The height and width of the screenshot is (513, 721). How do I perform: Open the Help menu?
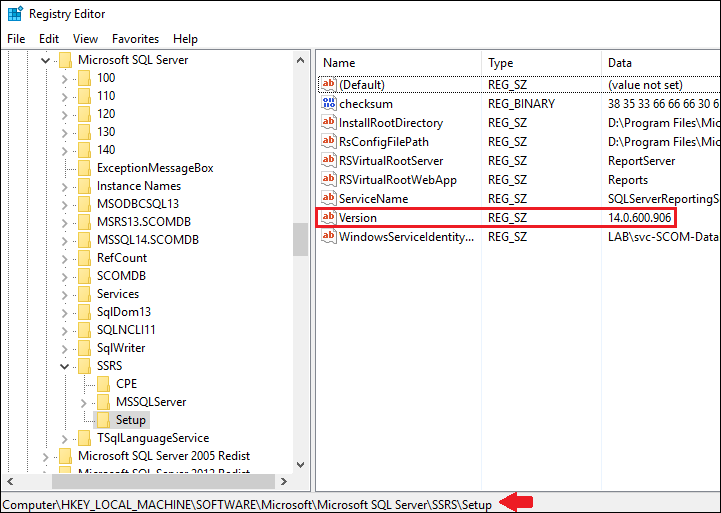point(185,39)
